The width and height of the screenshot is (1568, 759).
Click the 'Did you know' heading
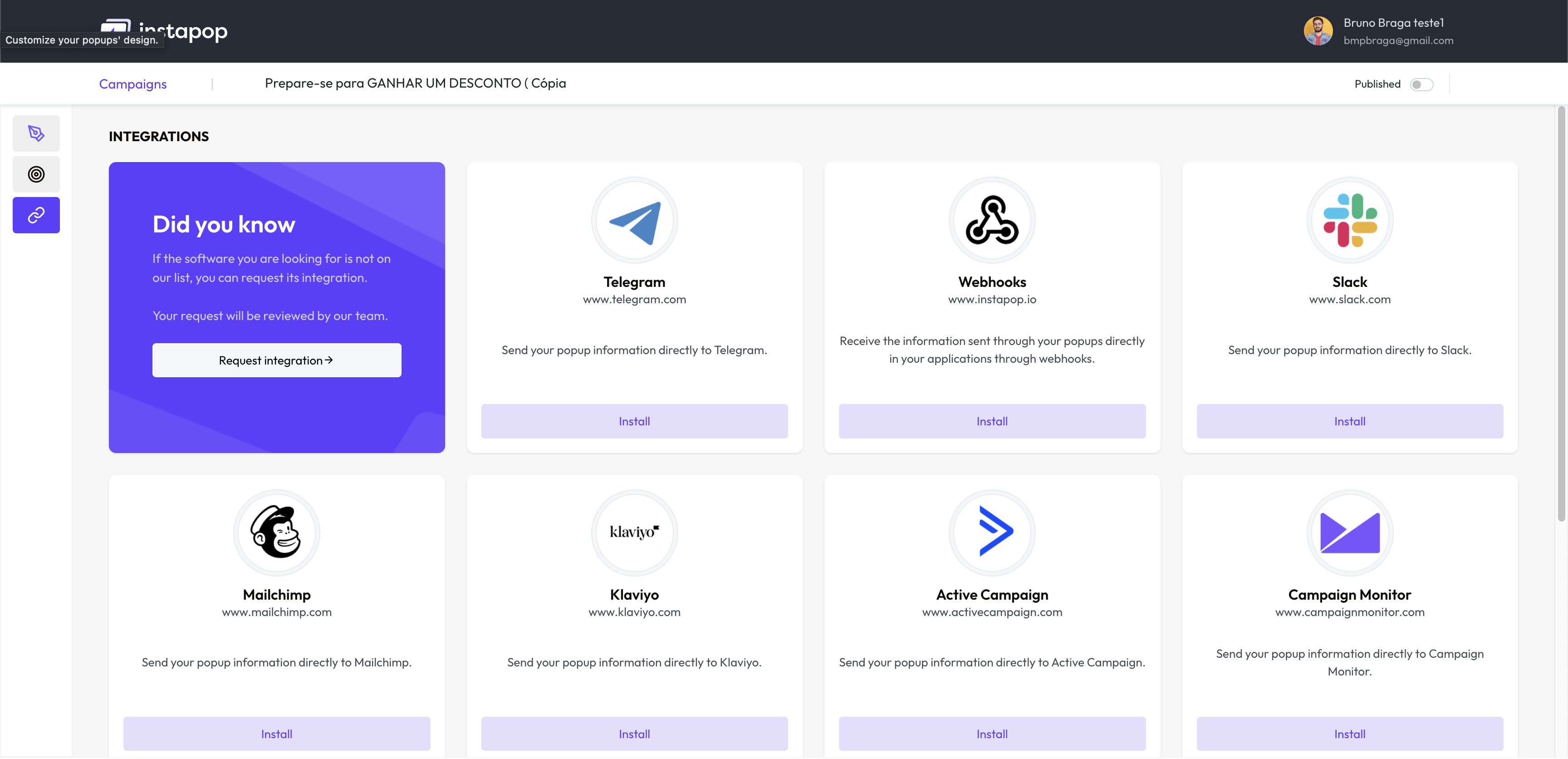click(223, 224)
